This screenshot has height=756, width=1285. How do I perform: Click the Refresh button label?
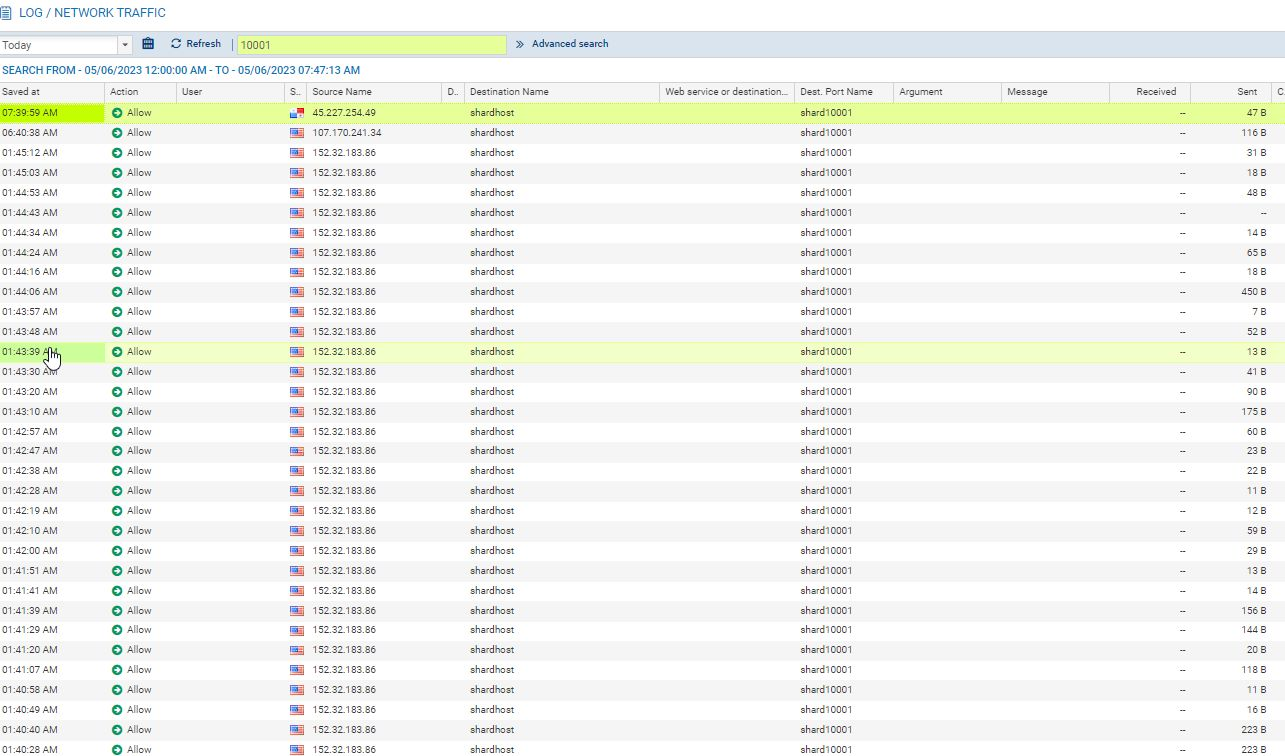tap(203, 43)
